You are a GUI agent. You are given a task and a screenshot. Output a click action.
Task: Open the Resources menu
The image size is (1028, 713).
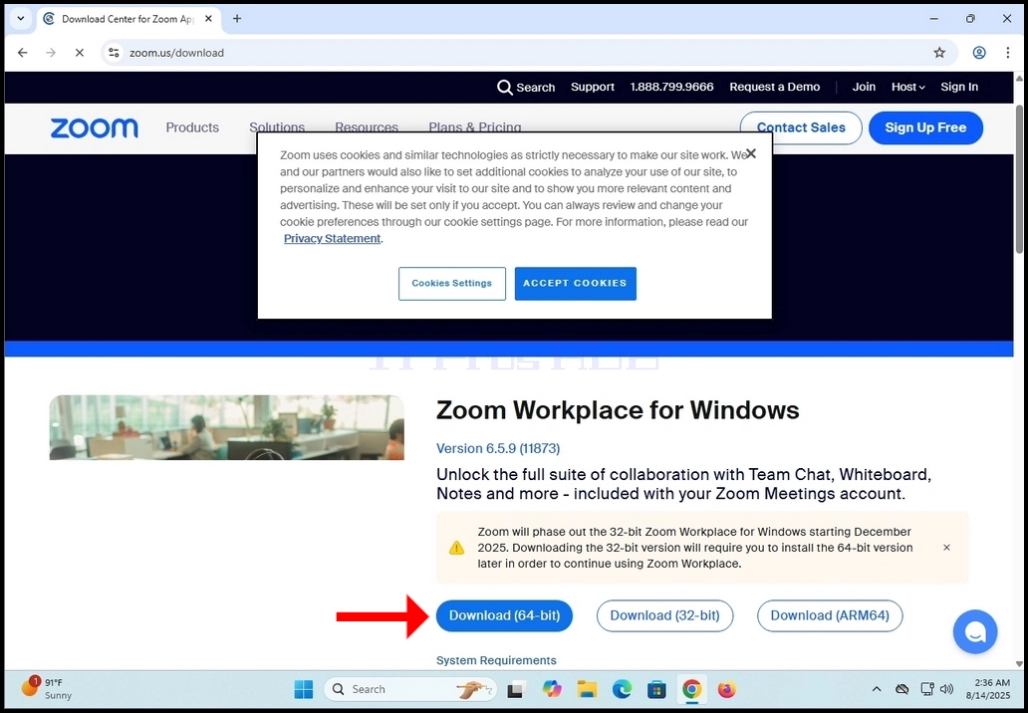366,128
